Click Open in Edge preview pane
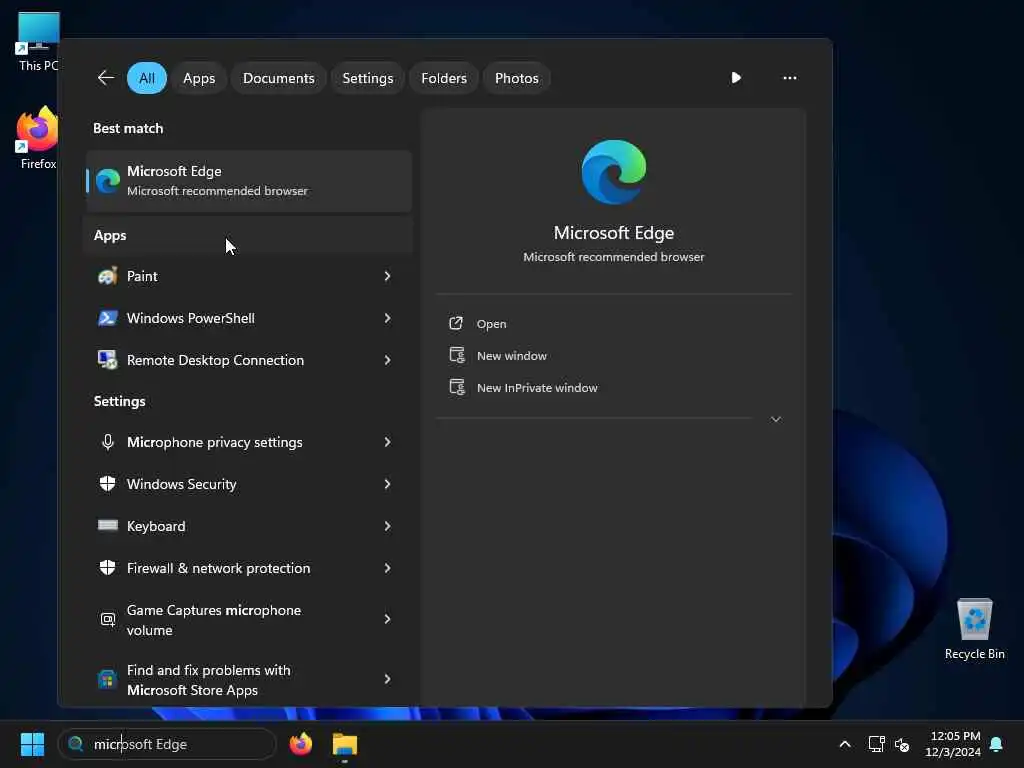This screenshot has width=1024, height=768. 491,324
